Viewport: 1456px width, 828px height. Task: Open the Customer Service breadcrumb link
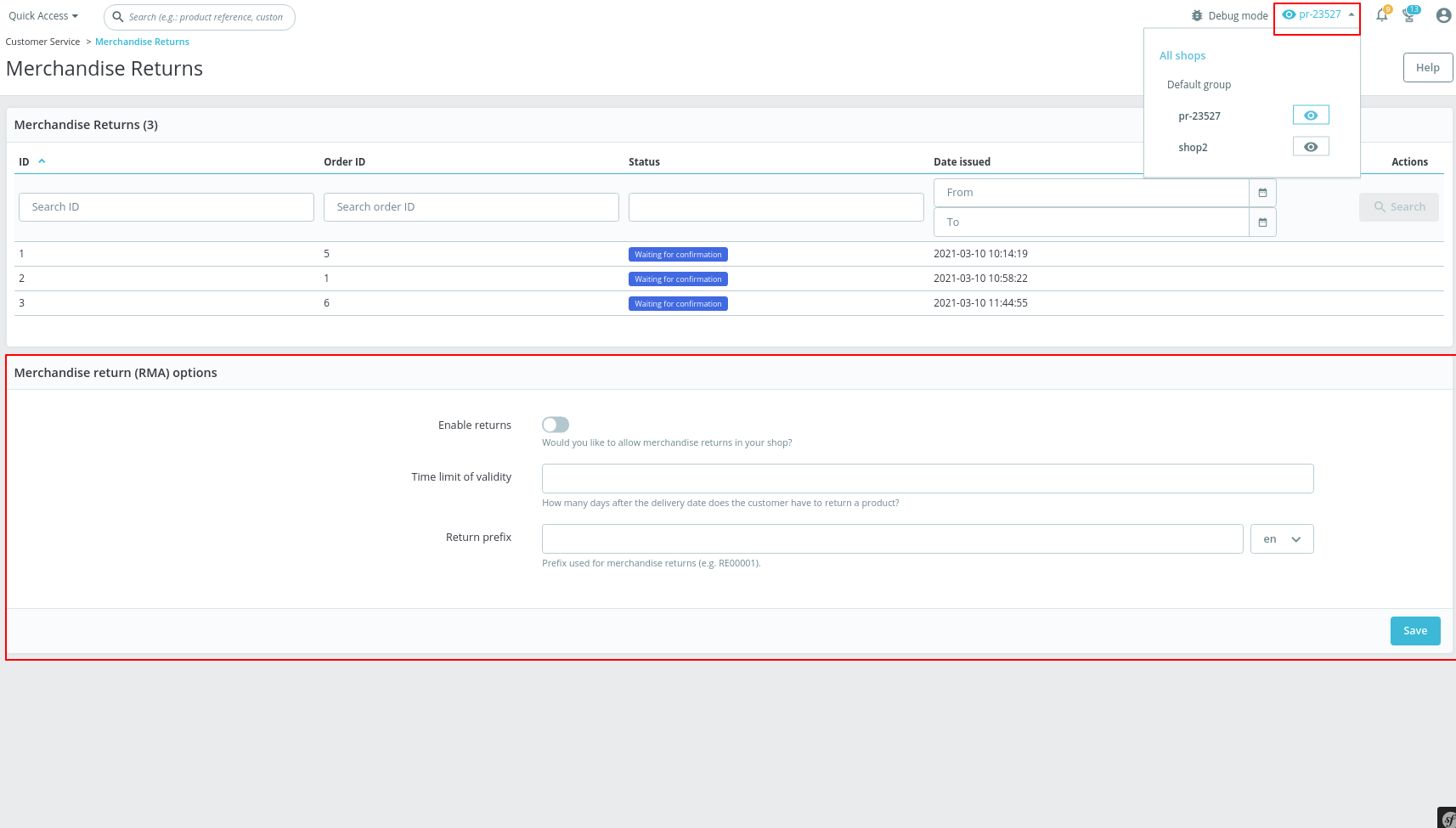[42, 41]
